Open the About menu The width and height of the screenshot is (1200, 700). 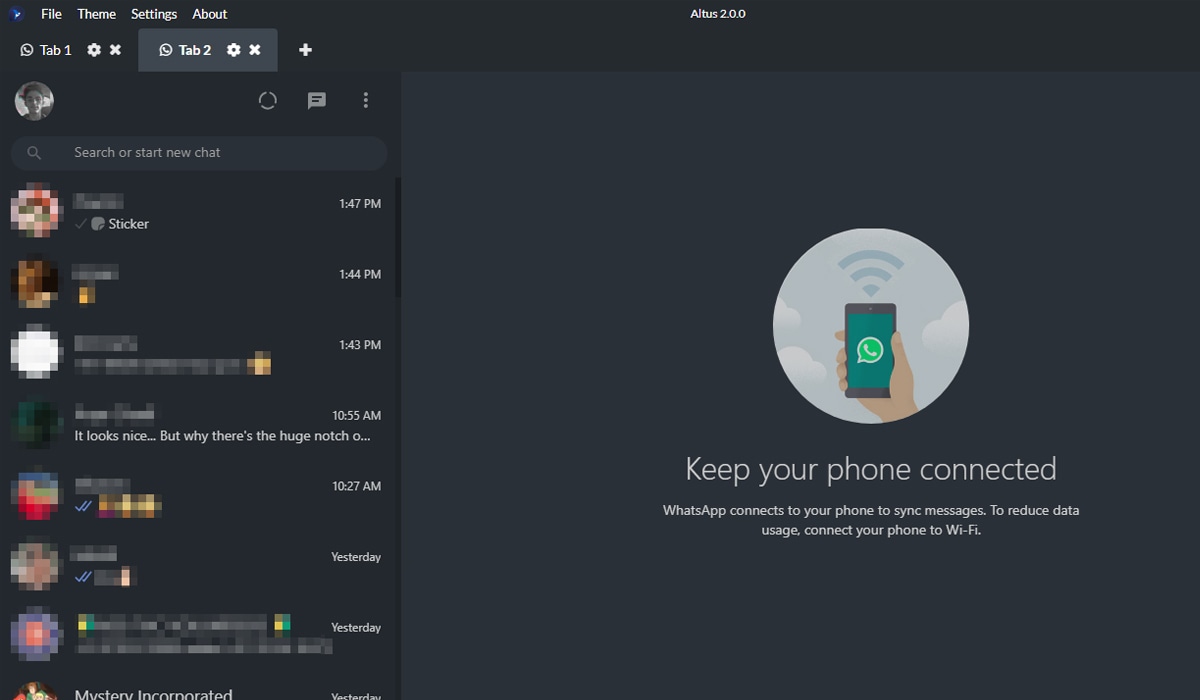pos(210,14)
